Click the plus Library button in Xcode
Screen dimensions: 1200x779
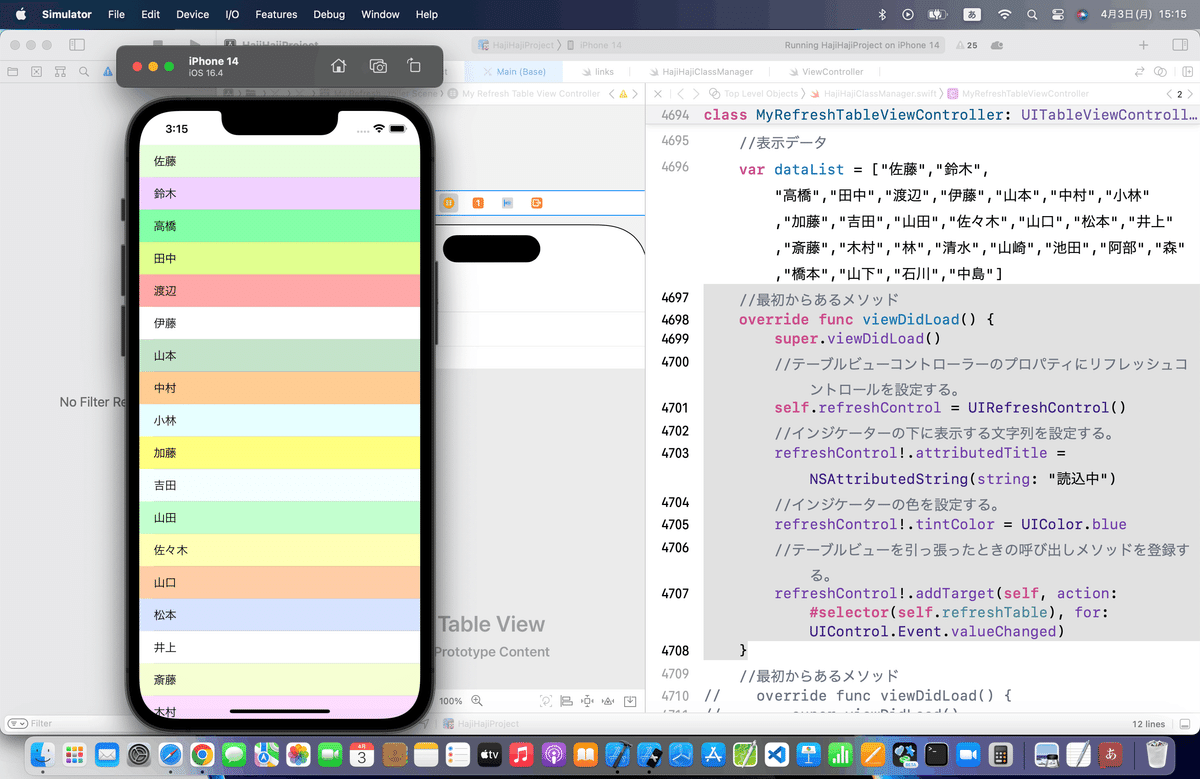pos(1144,45)
